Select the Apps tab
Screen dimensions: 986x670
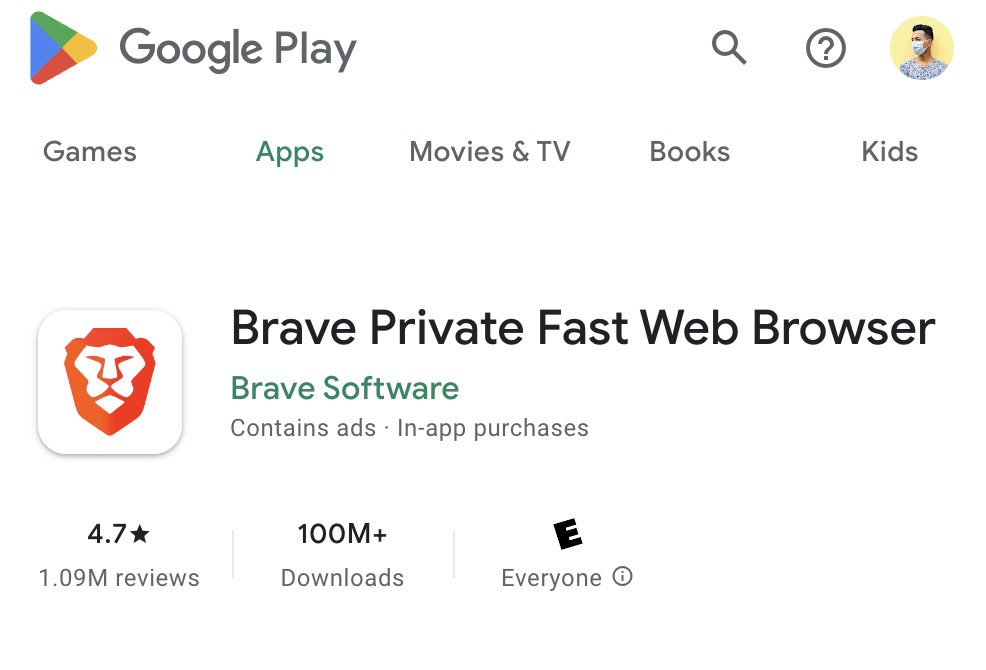pos(290,153)
